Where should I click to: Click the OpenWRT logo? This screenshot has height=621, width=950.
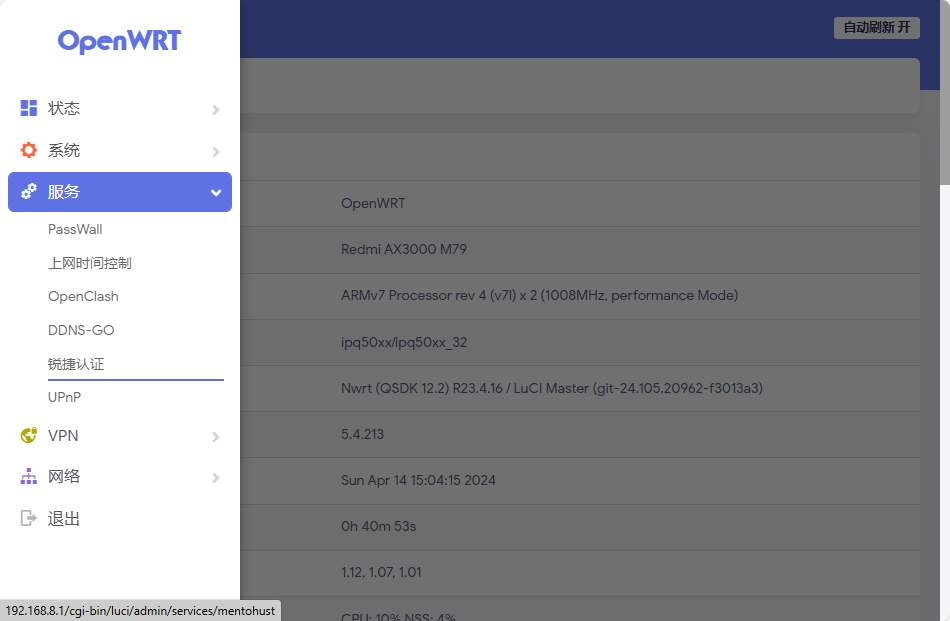coord(119,41)
